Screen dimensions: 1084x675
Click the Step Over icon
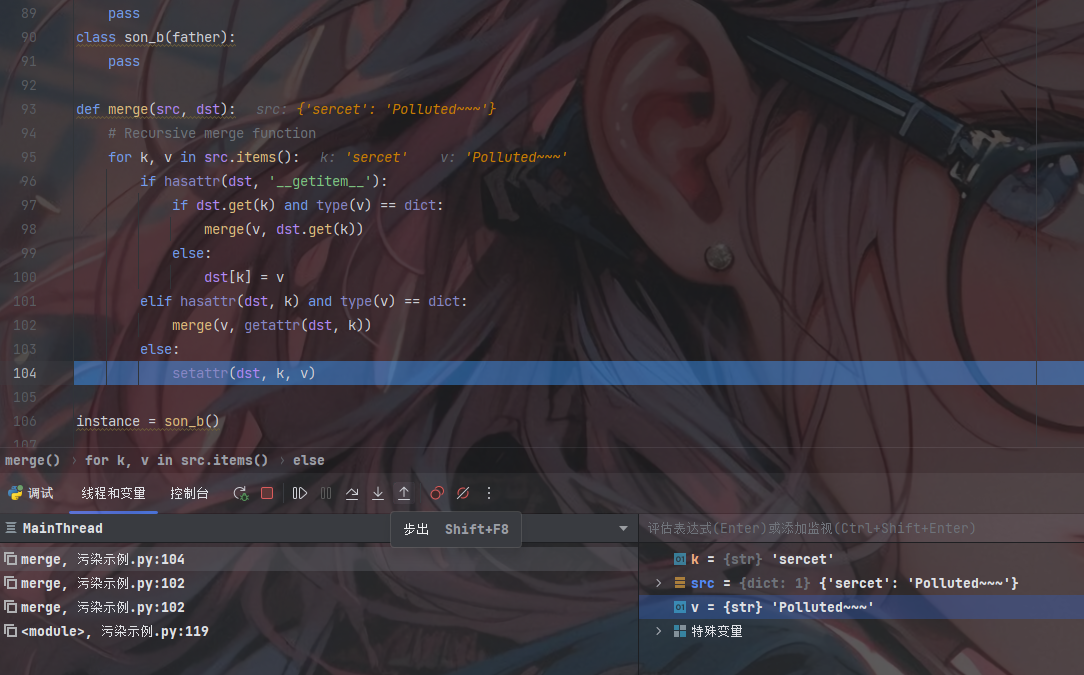[x=353, y=493]
